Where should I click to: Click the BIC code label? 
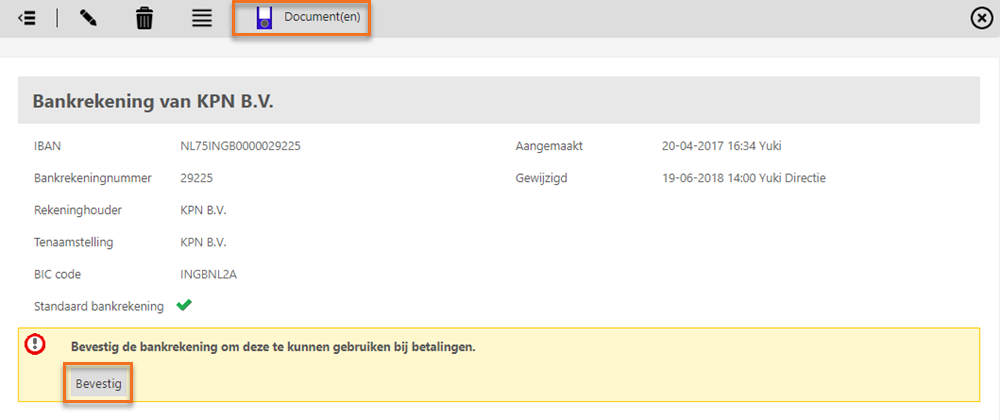[x=57, y=275]
